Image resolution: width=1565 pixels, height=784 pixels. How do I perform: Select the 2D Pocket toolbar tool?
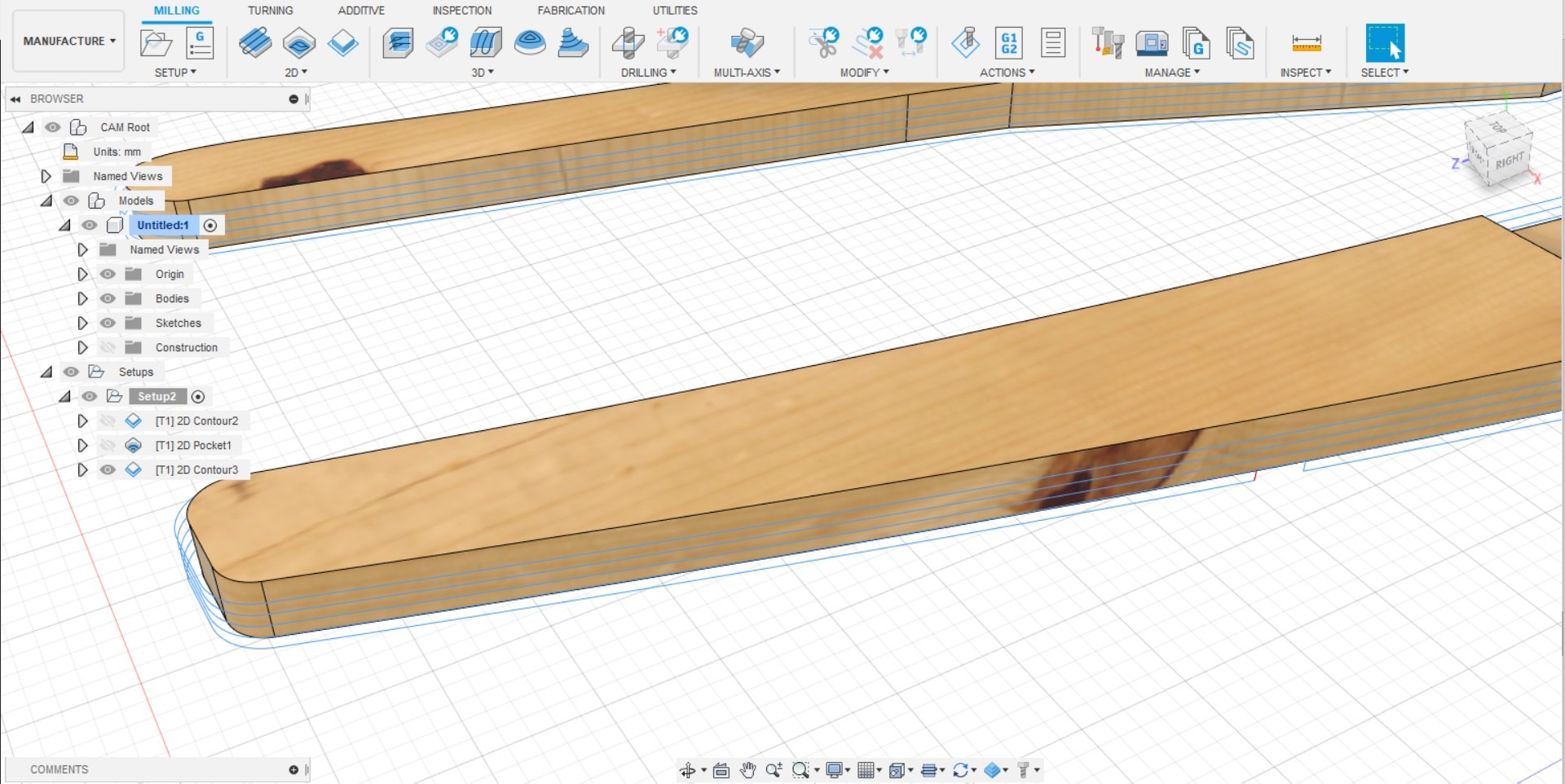[299, 42]
